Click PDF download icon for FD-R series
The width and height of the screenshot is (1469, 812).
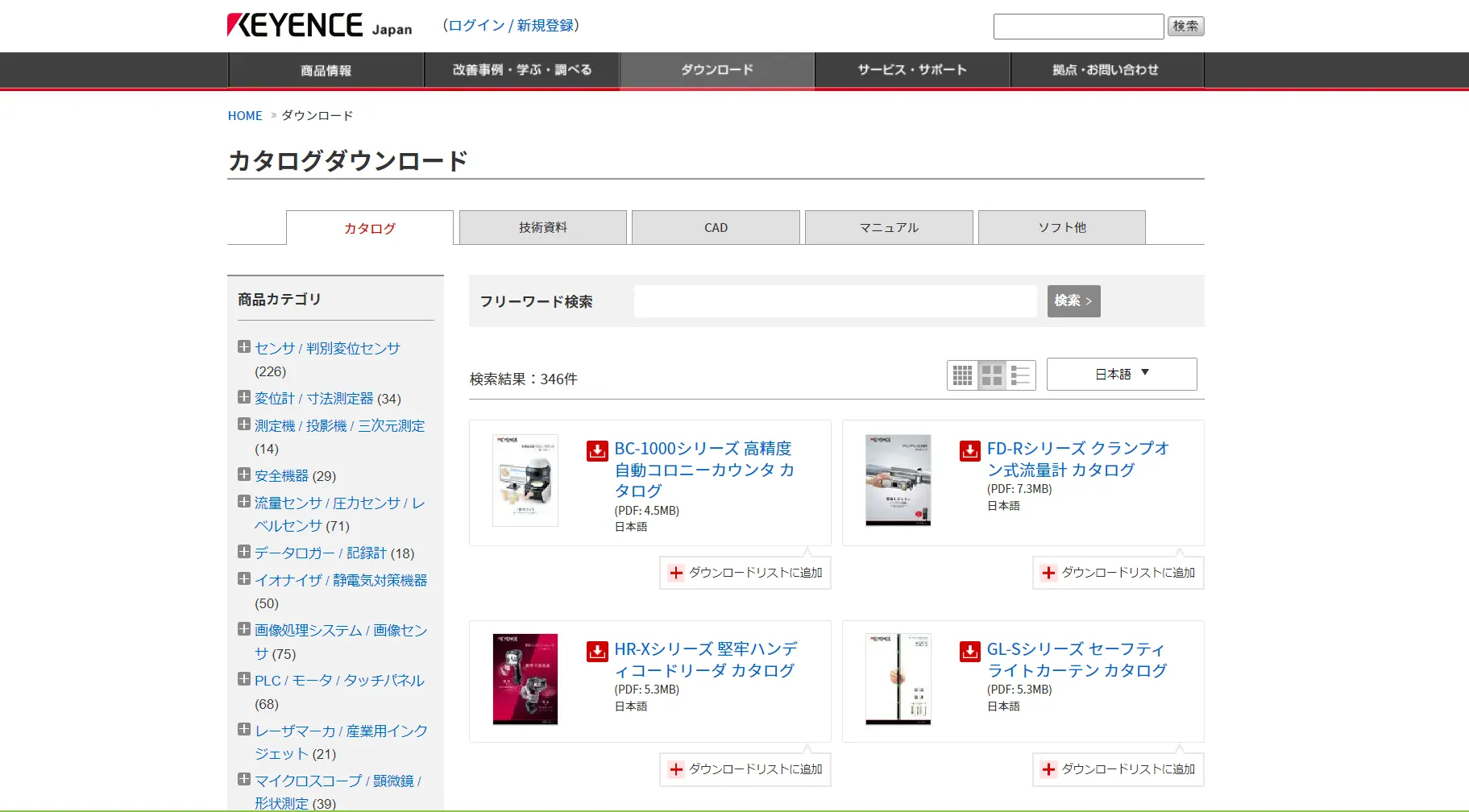[970, 450]
